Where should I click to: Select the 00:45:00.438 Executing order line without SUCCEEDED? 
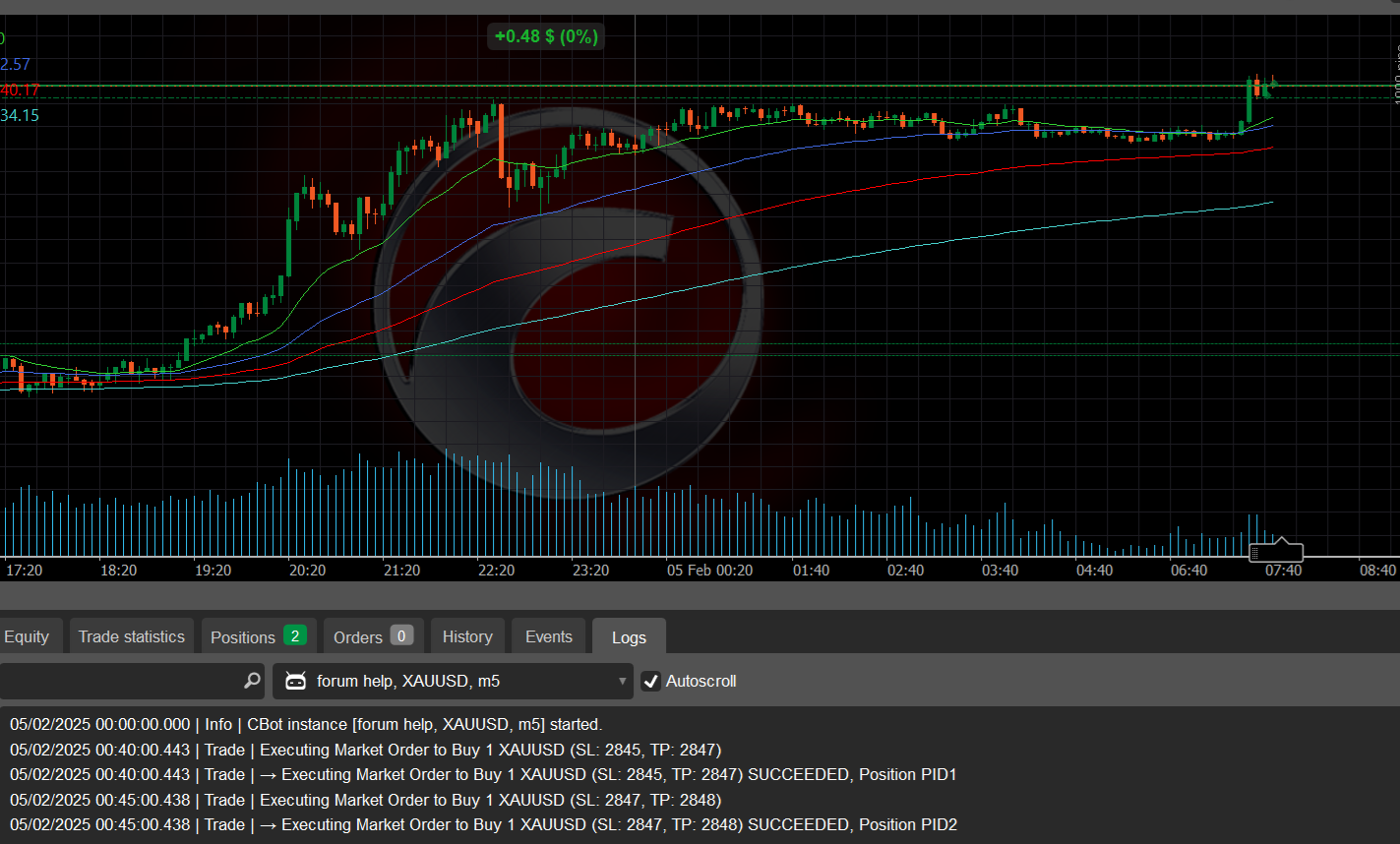tap(365, 800)
